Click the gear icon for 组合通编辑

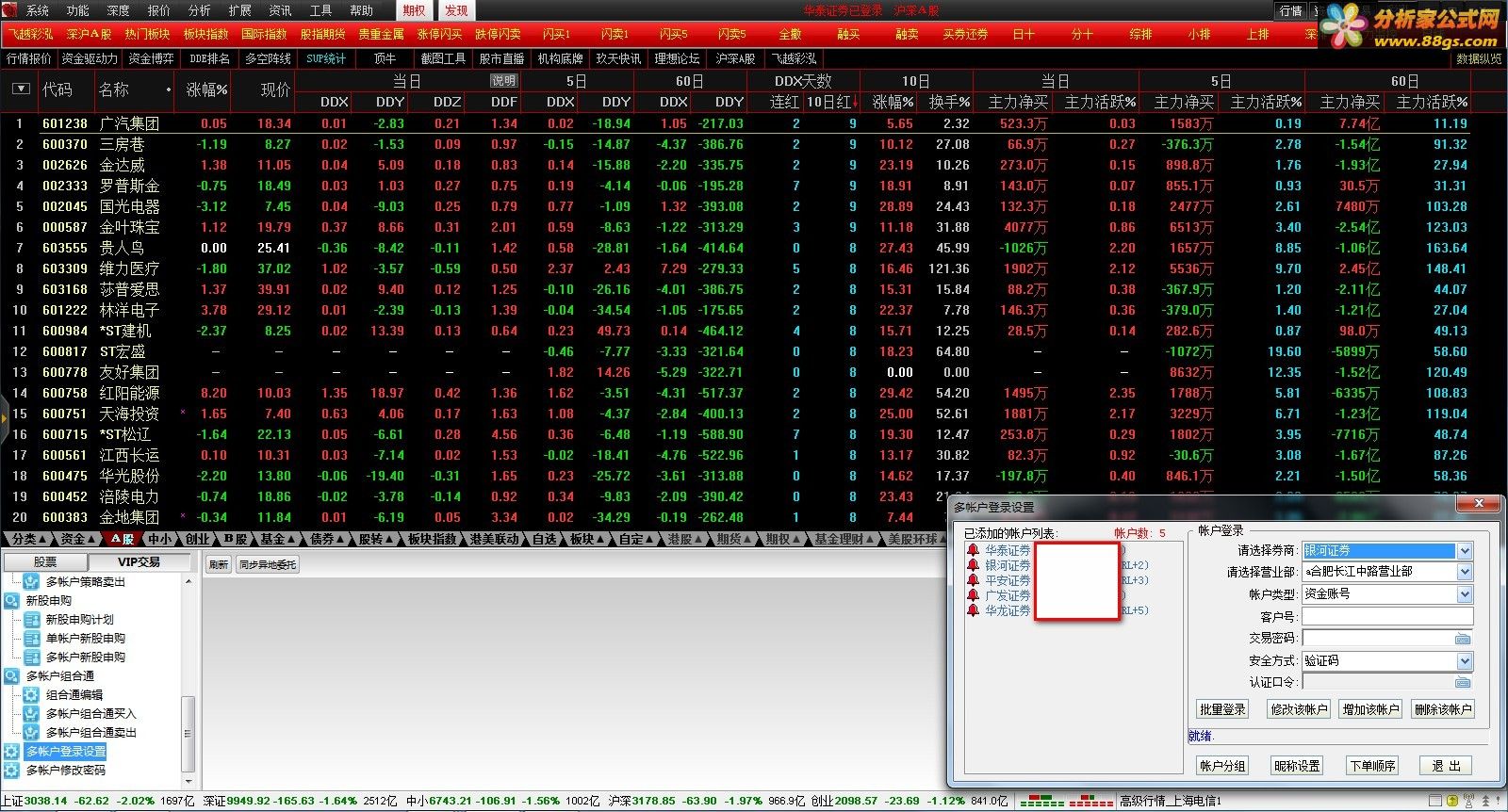click(31, 695)
